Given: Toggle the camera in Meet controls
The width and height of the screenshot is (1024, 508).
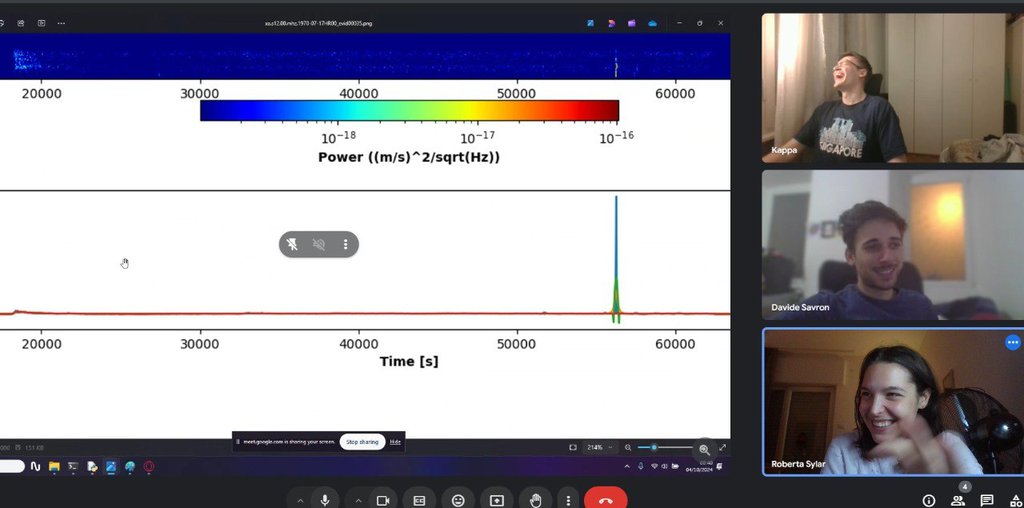Looking at the screenshot, I should click(x=382, y=500).
